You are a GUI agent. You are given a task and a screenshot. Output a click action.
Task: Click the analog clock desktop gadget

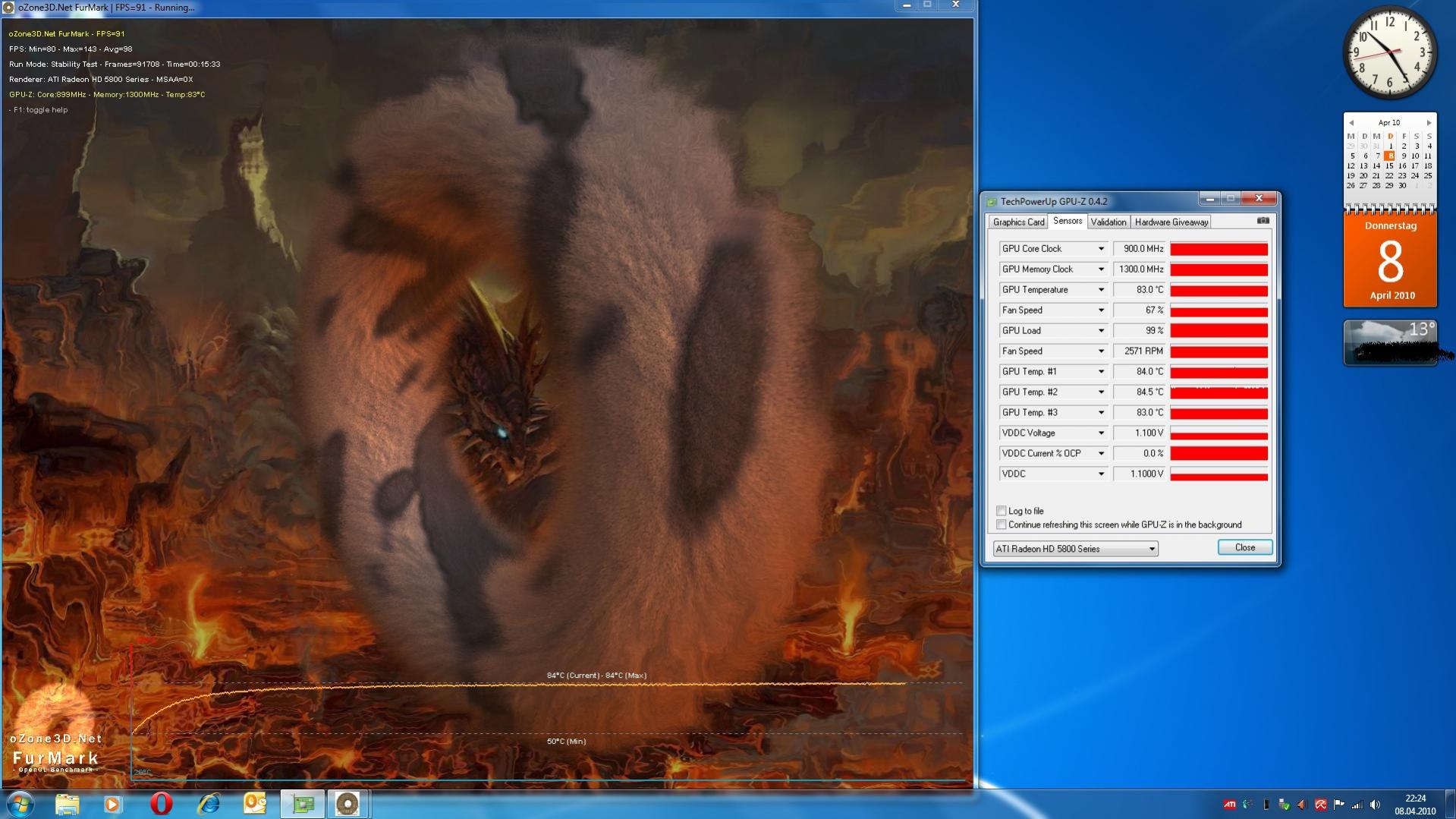[x=1390, y=52]
